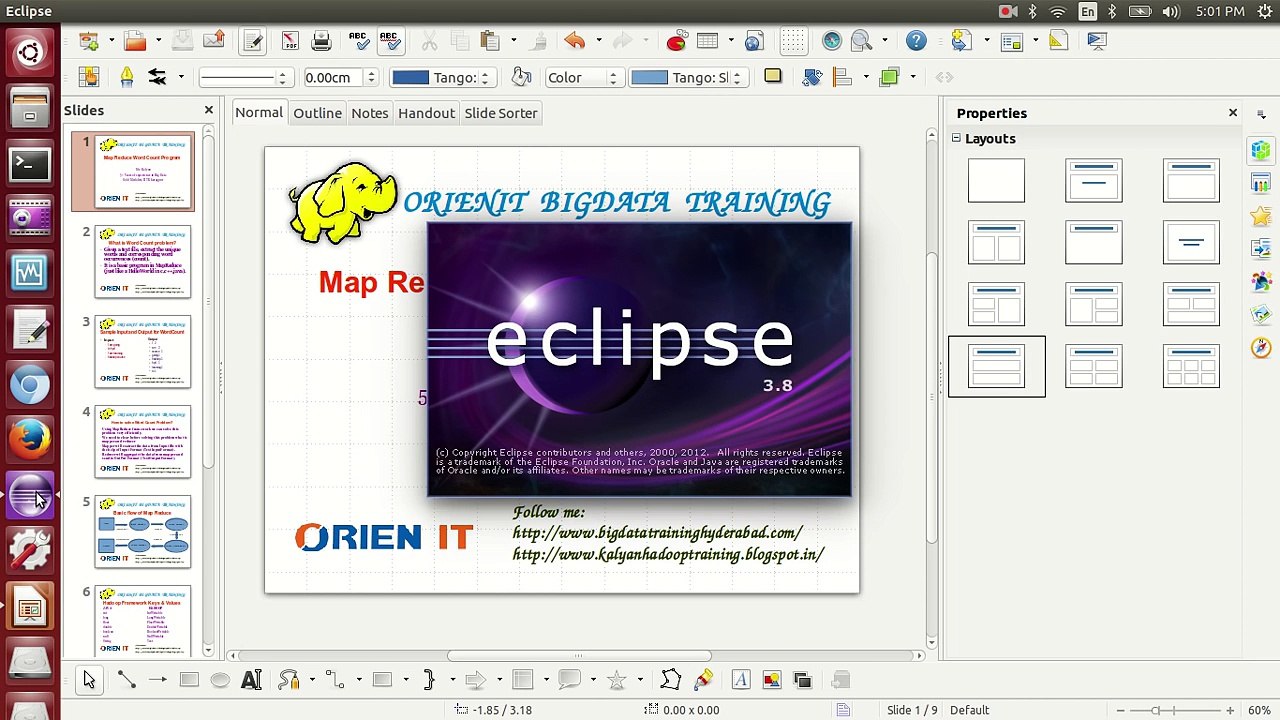
Task: Open a file with the Open toolbar icon
Action: point(135,41)
